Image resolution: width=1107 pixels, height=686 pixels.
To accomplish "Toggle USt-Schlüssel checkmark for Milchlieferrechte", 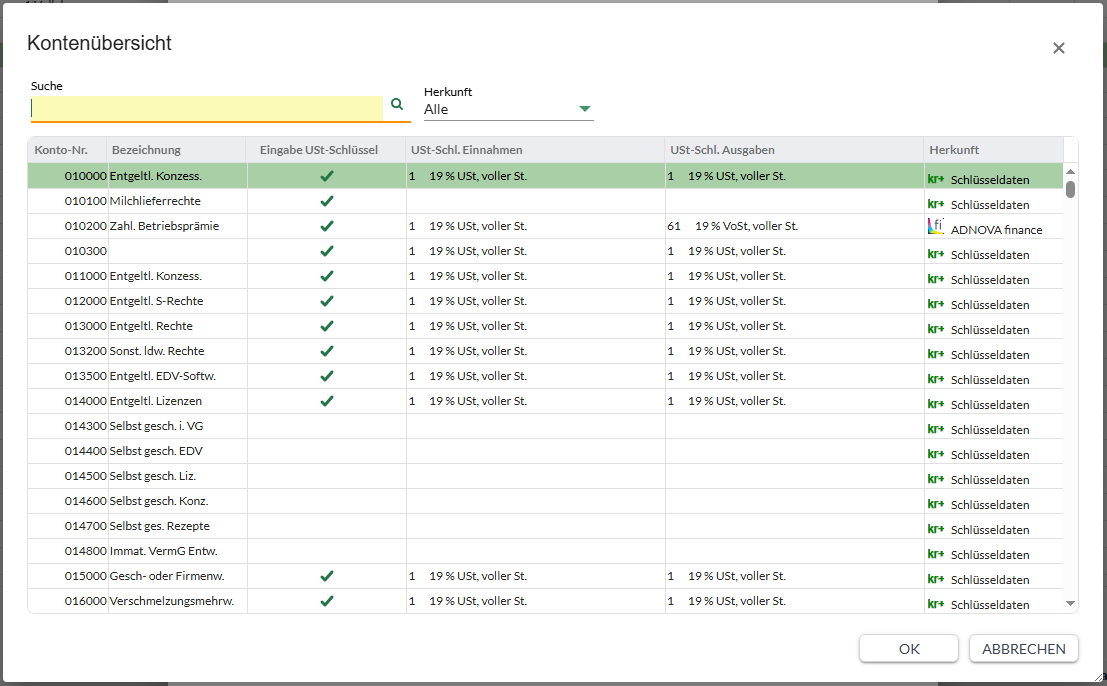I will (x=326, y=201).
